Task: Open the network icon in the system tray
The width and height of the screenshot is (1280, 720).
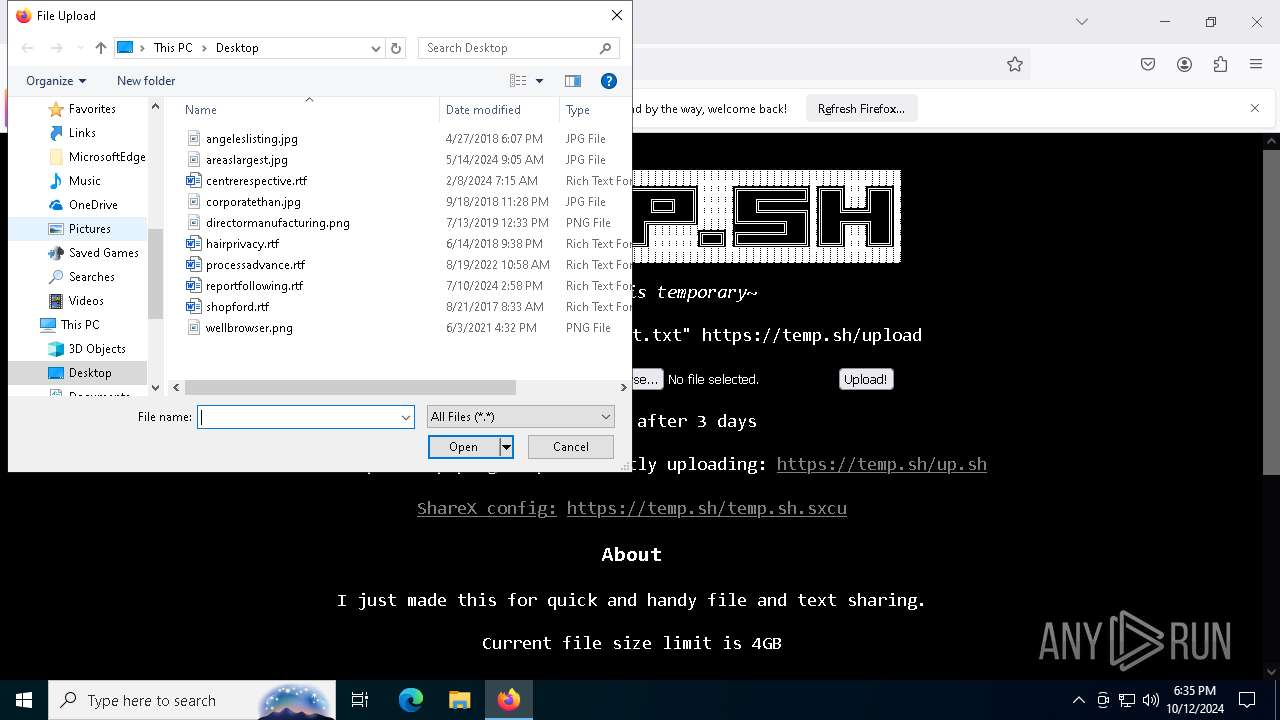Action: (1127, 700)
